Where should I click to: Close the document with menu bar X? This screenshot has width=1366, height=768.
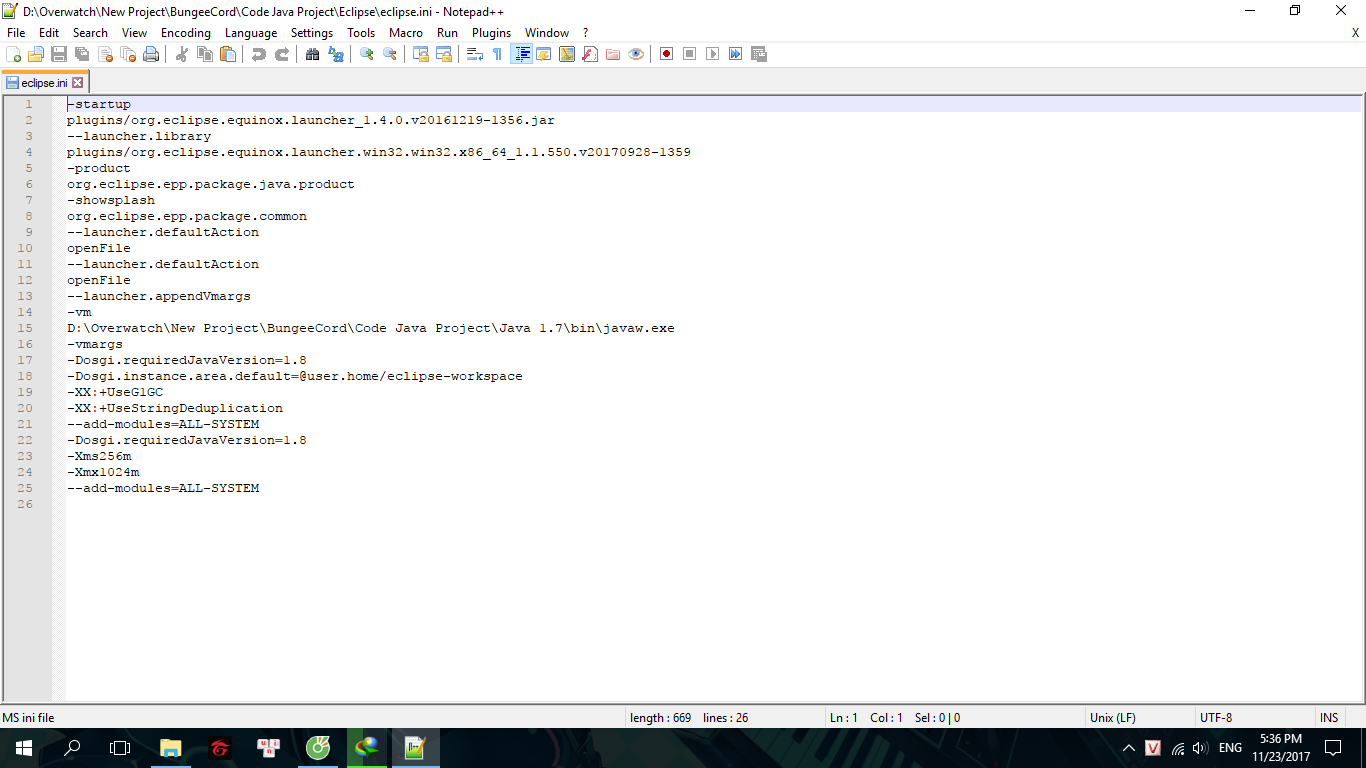pos(1356,33)
